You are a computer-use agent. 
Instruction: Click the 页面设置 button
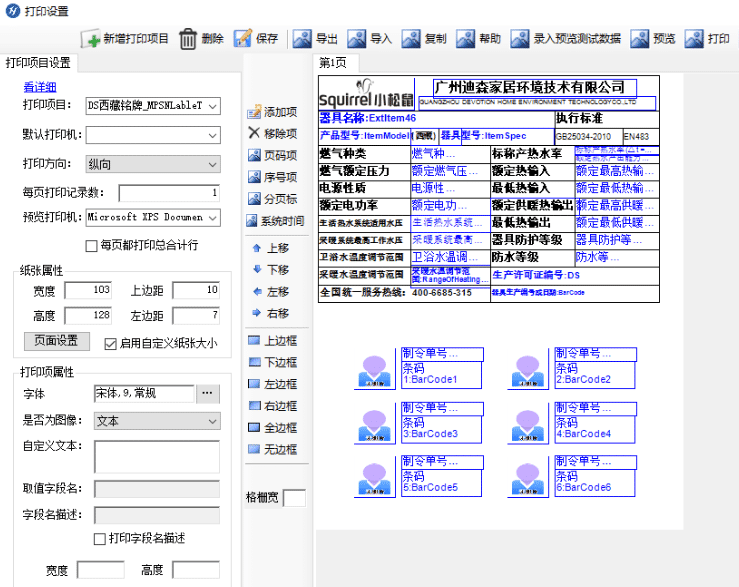57,341
